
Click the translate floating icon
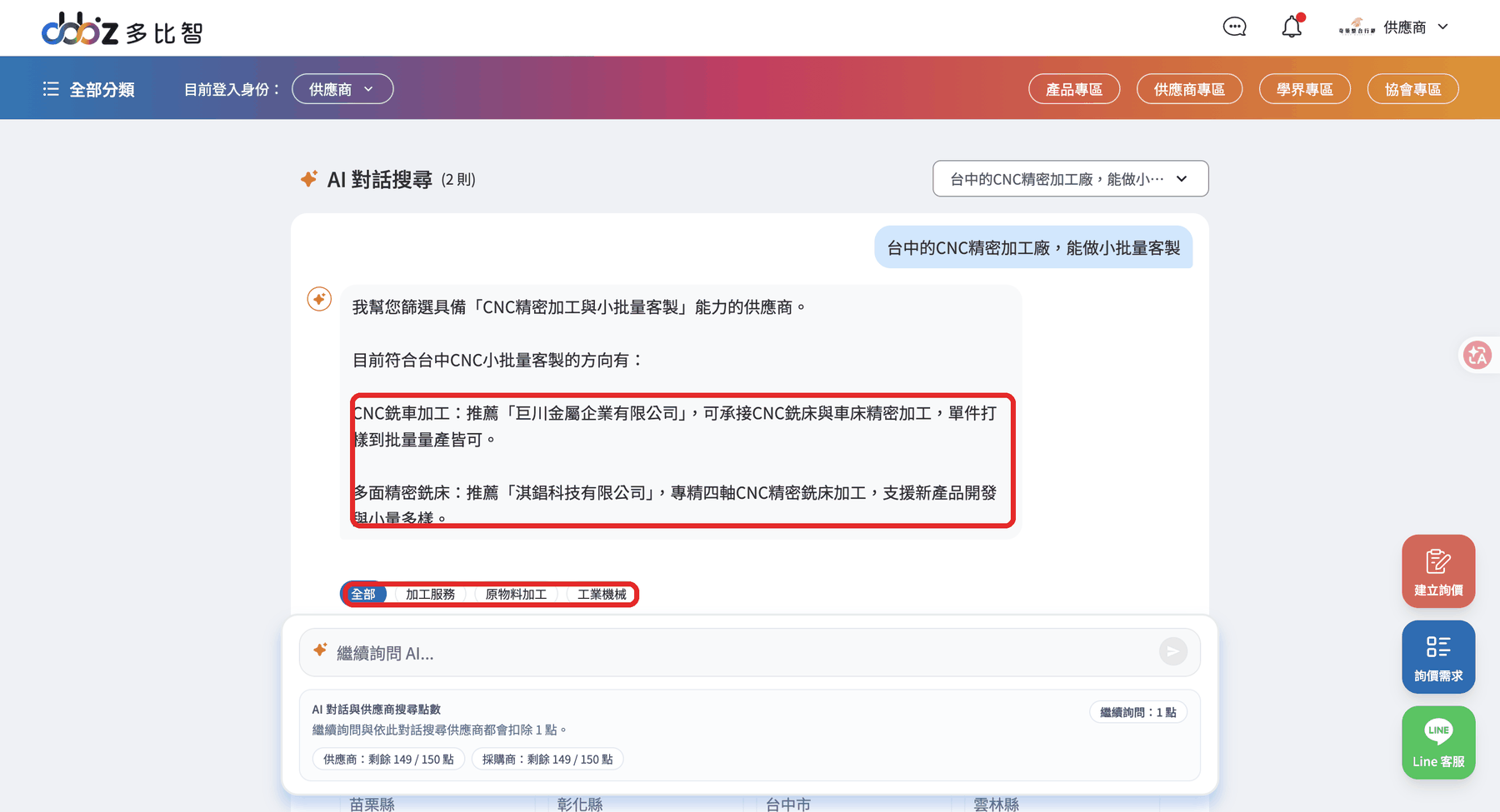[1478, 355]
